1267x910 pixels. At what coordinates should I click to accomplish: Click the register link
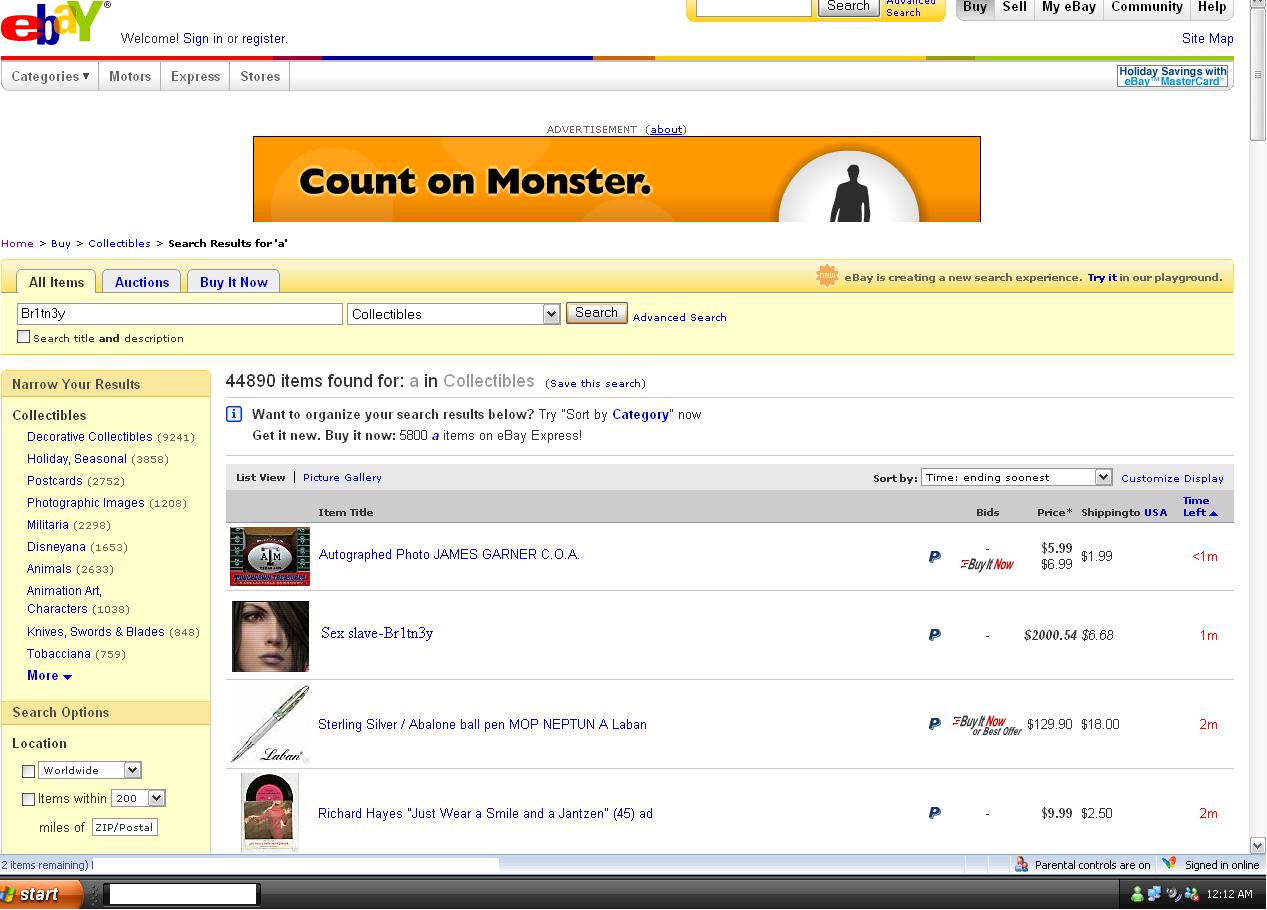pyautogui.click(x=263, y=39)
